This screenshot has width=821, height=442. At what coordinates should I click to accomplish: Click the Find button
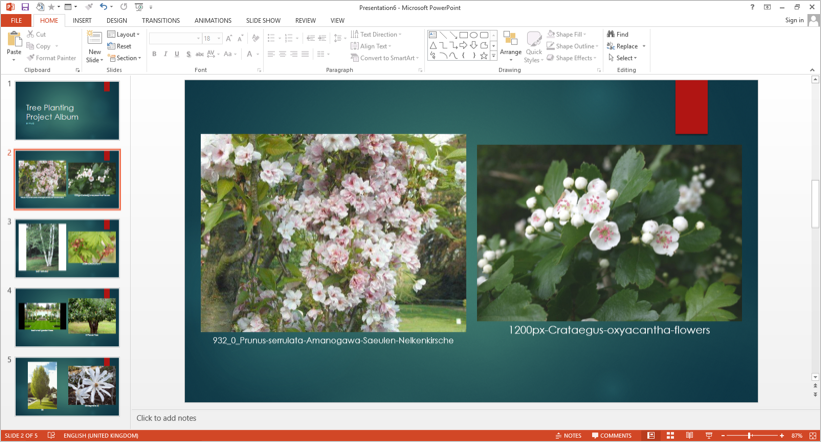point(618,34)
